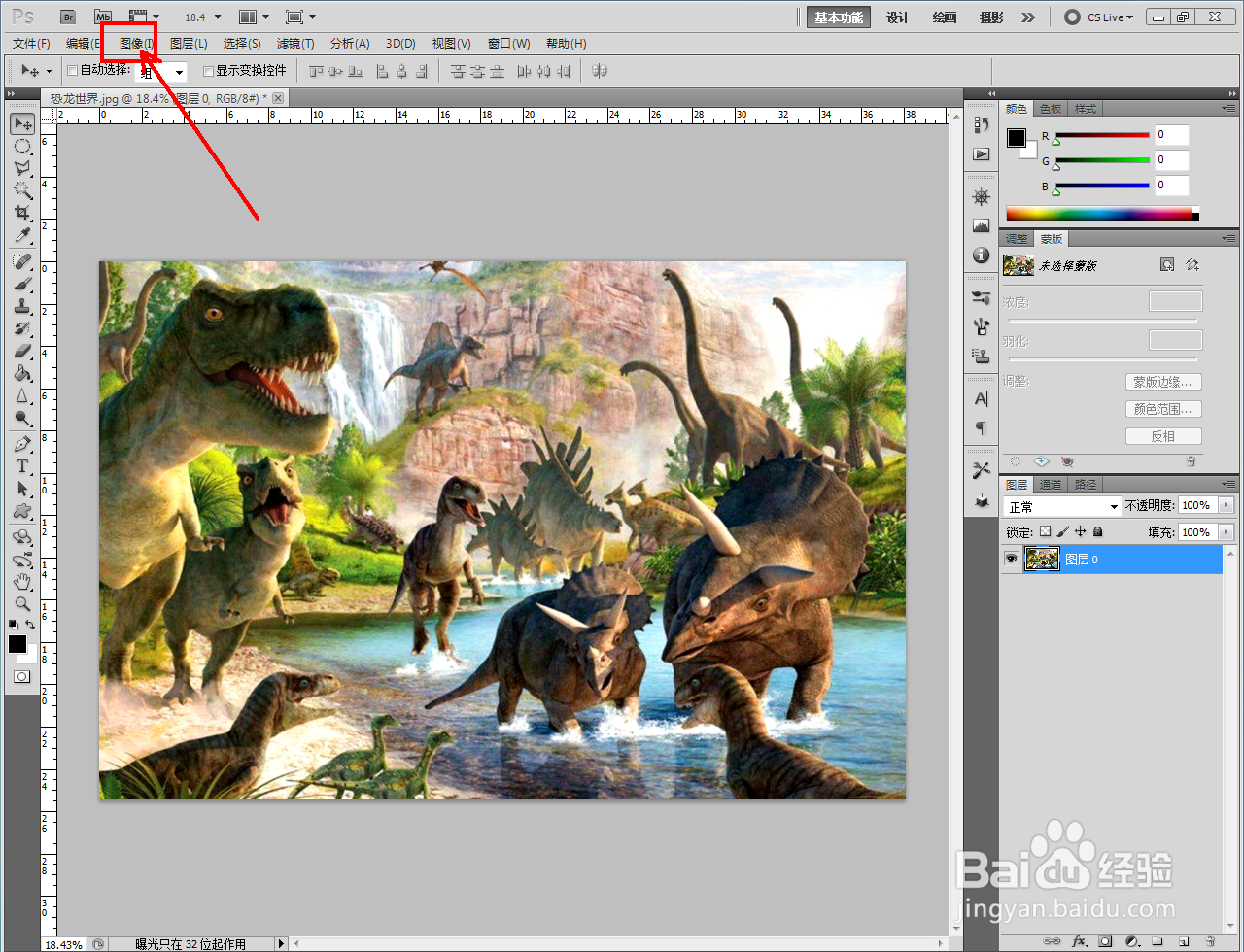The height and width of the screenshot is (952, 1244).
Task: Select the Eyedropper tool
Action: tap(22, 236)
